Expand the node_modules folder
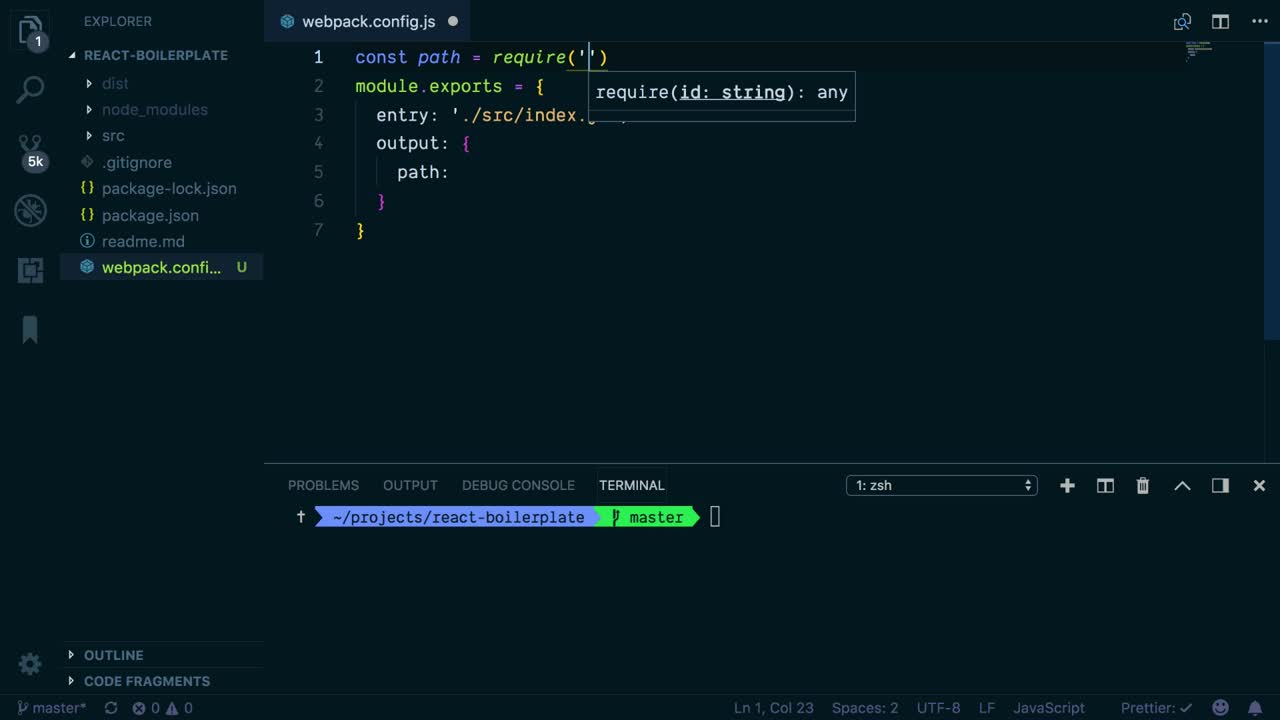The width and height of the screenshot is (1280, 720). pyautogui.click(x=154, y=109)
